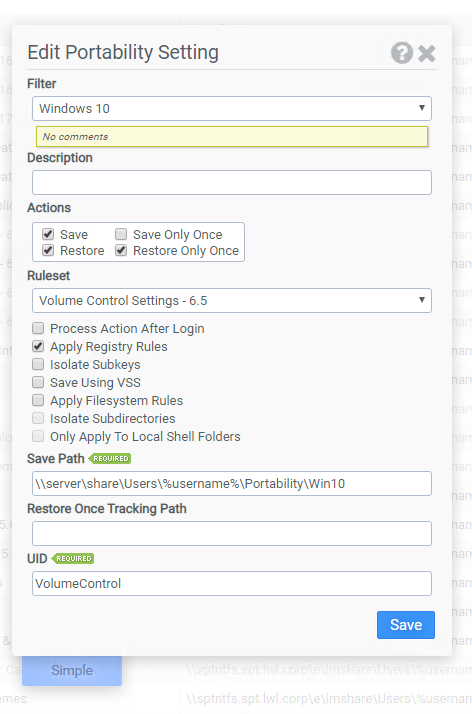The width and height of the screenshot is (472, 714).
Task: Open the help question mark icon
Action: tap(402, 53)
